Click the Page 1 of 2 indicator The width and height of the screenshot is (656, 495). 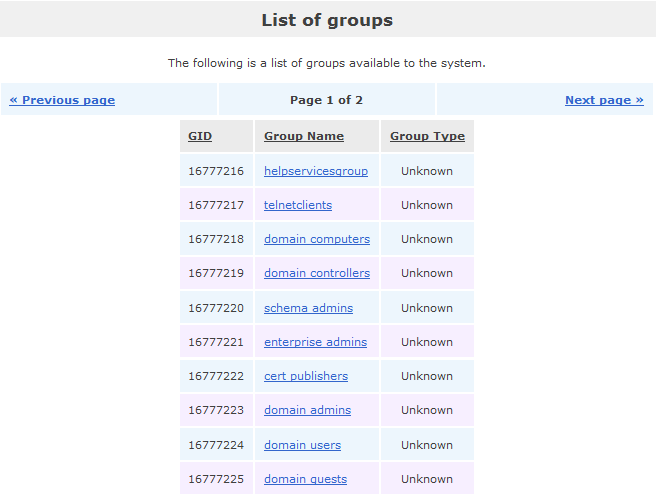[x=326, y=100]
